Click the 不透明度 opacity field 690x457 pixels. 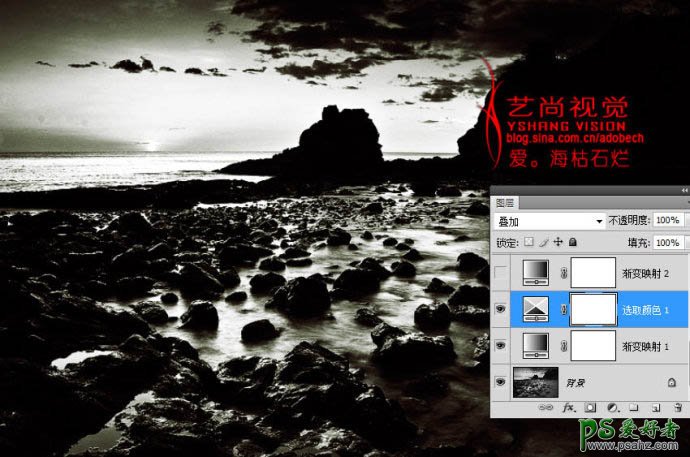pyautogui.click(x=669, y=220)
